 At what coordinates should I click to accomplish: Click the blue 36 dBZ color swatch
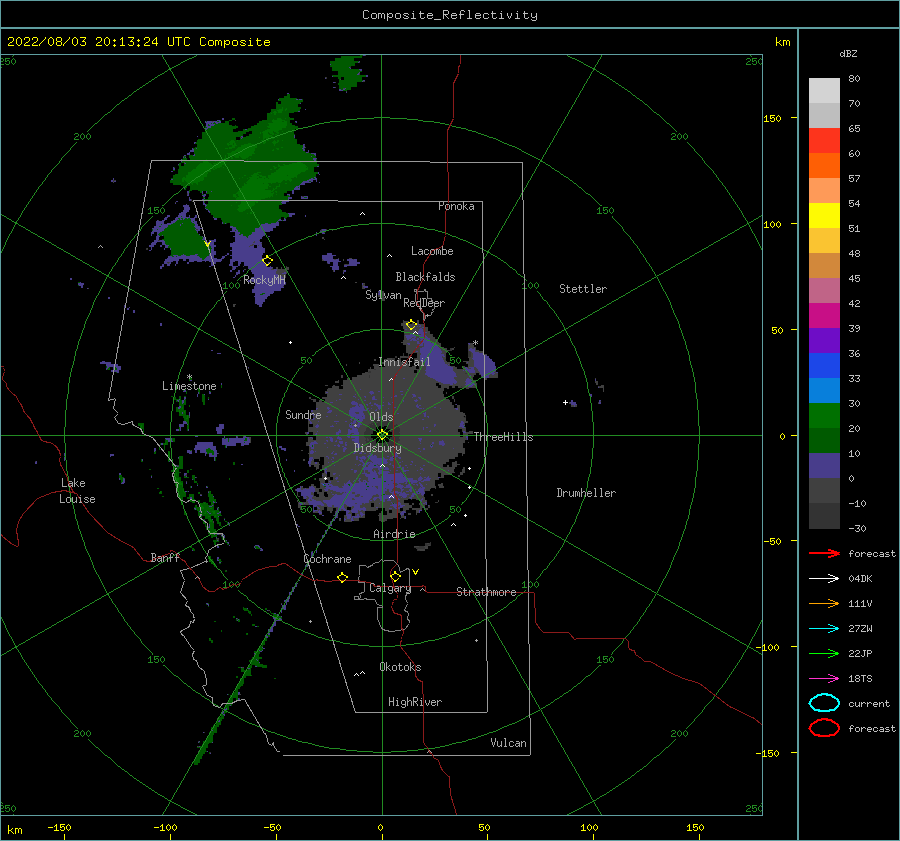[824, 366]
